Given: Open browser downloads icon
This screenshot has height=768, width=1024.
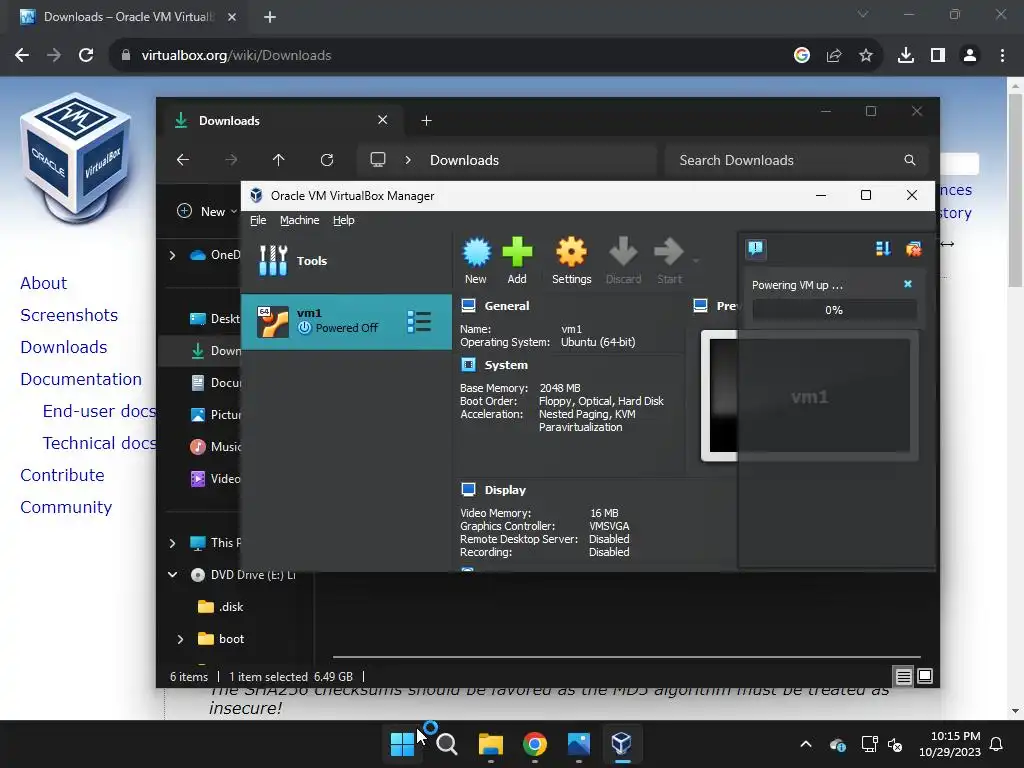Looking at the screenshot, I should pos(906,56).
